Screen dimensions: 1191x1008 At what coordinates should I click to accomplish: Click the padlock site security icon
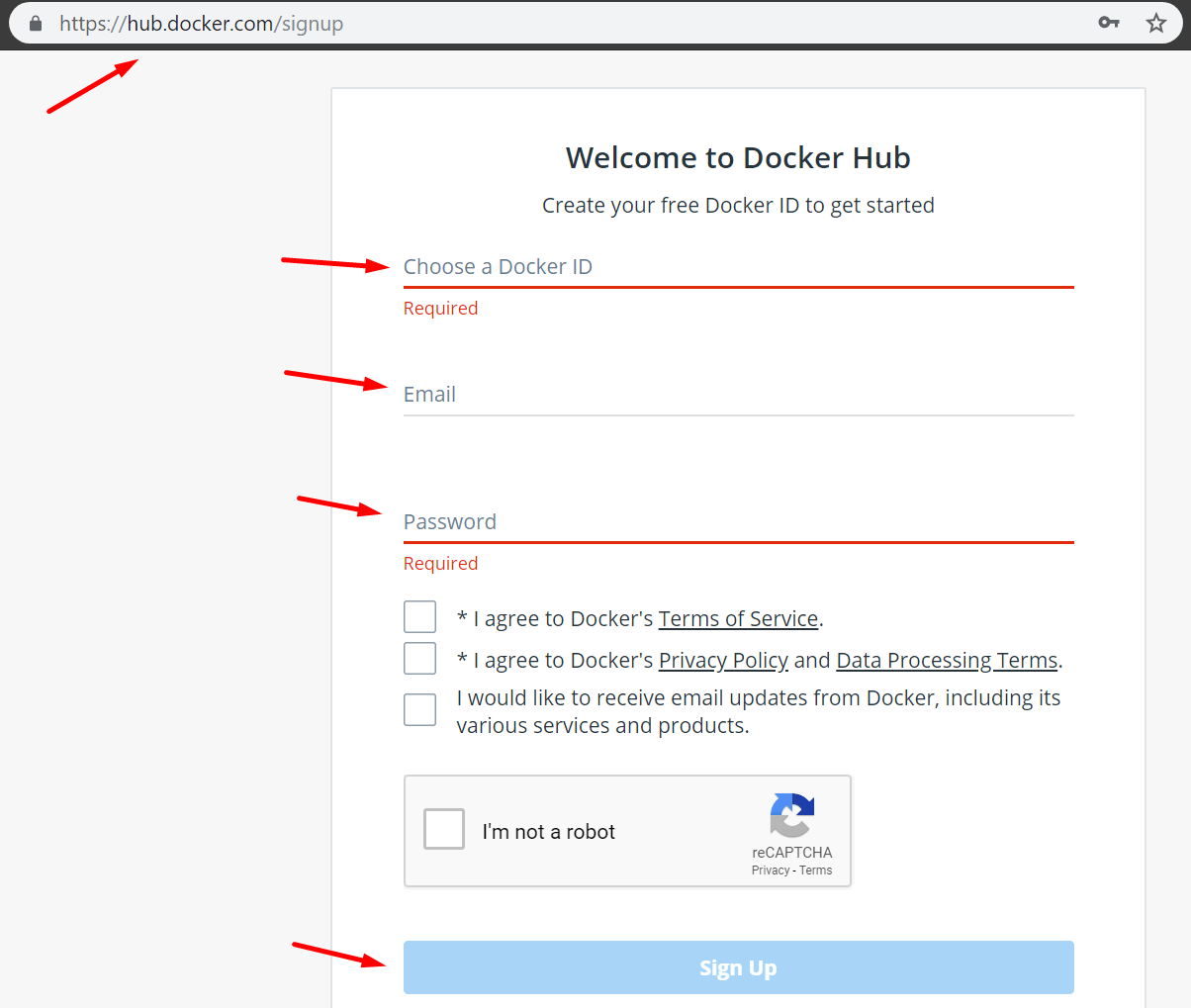point(36,24)
